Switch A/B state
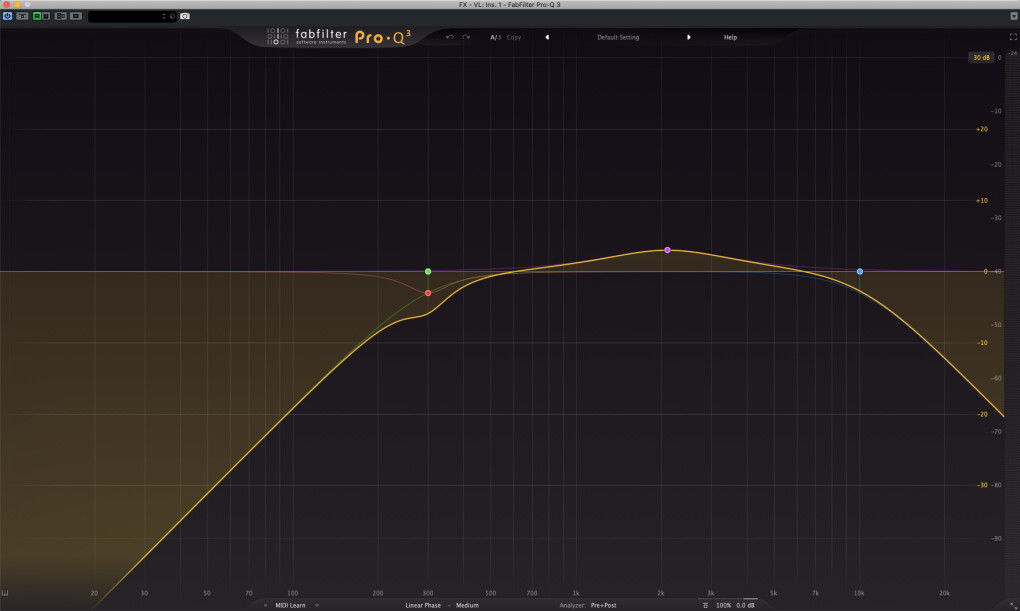The image size is (1020, 611). [x=496, y=37]
